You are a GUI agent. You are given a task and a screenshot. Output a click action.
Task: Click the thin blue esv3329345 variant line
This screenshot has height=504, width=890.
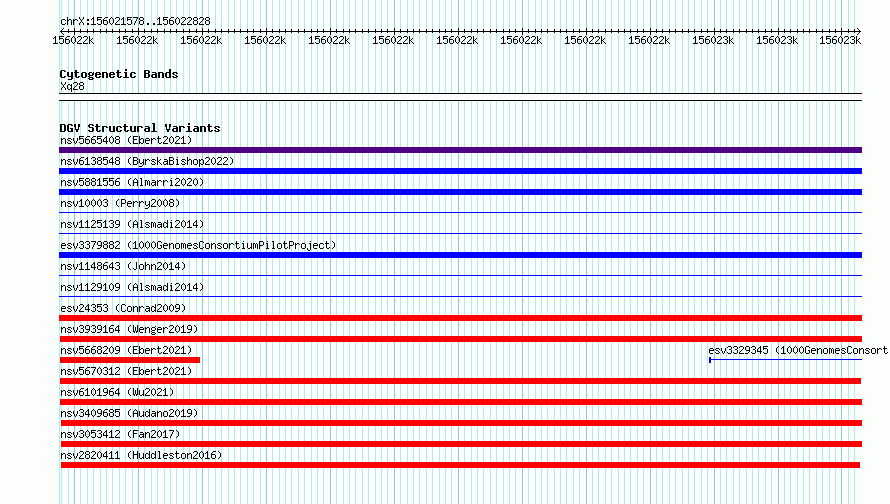(x=786, y=360)
